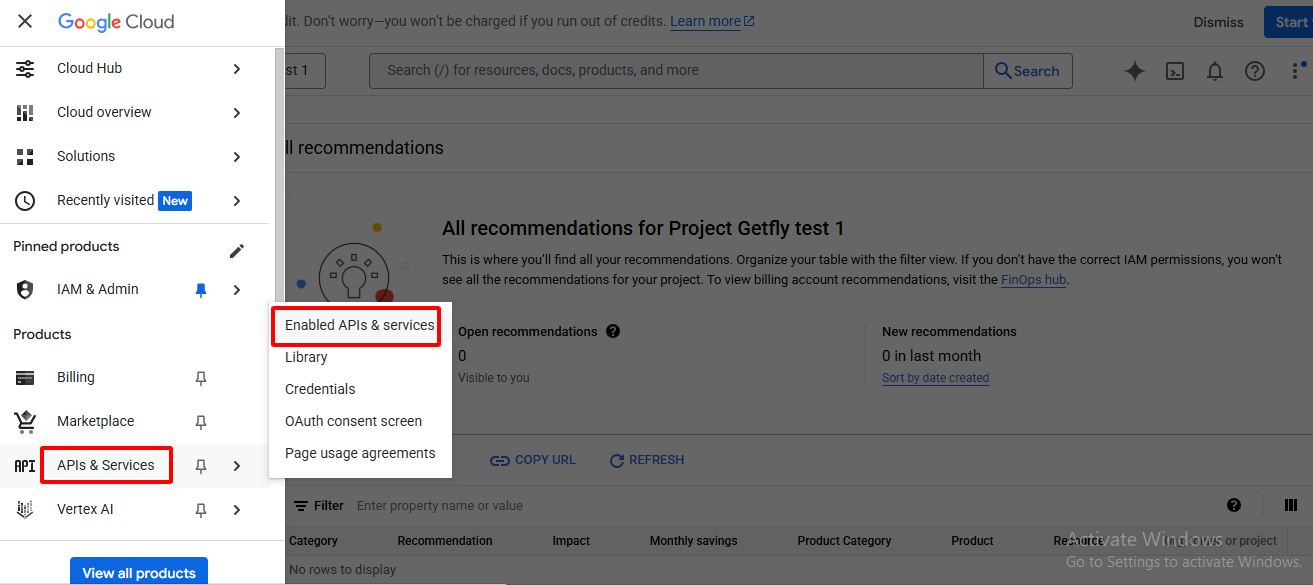Pin the Marketplace product

point(201,422)
